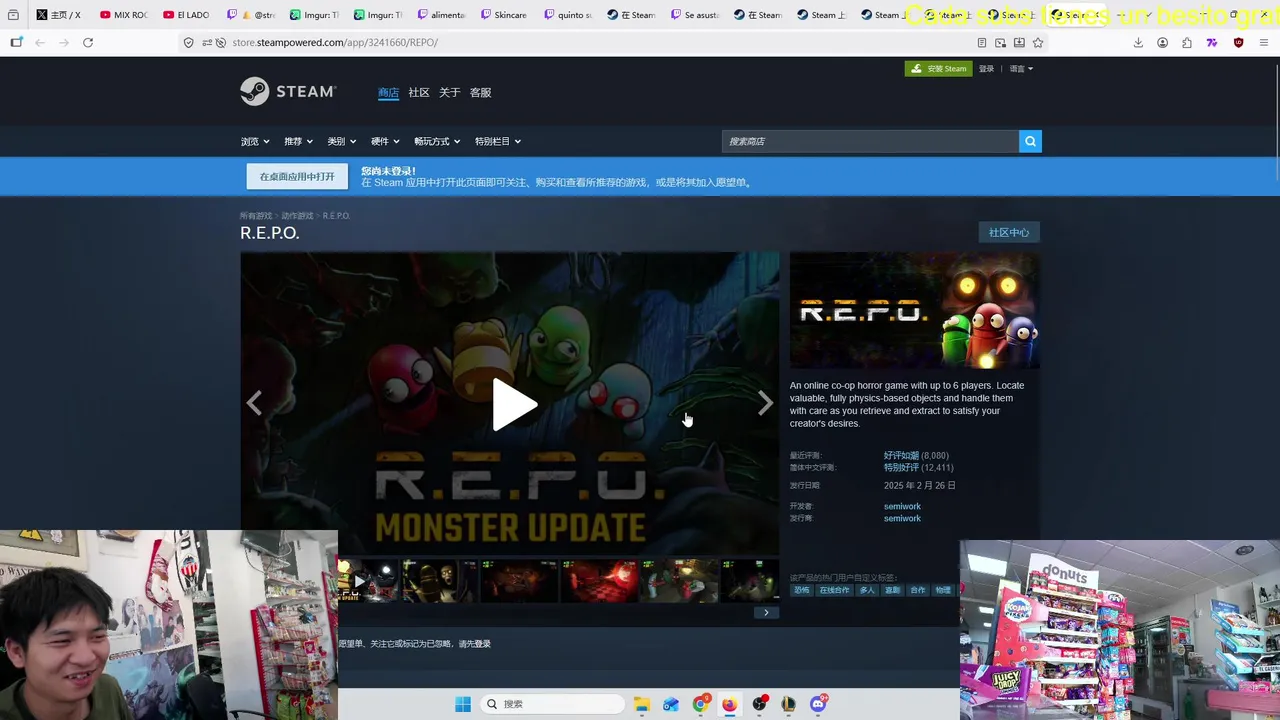Click the sidebar toggle icon left of back arrow

tap(16, 42)
